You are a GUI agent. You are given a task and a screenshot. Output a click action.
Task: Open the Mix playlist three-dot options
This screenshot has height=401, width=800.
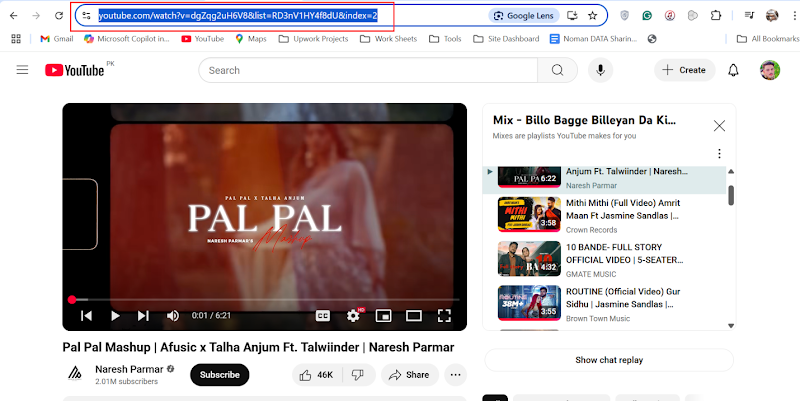(x=719, y=154)
